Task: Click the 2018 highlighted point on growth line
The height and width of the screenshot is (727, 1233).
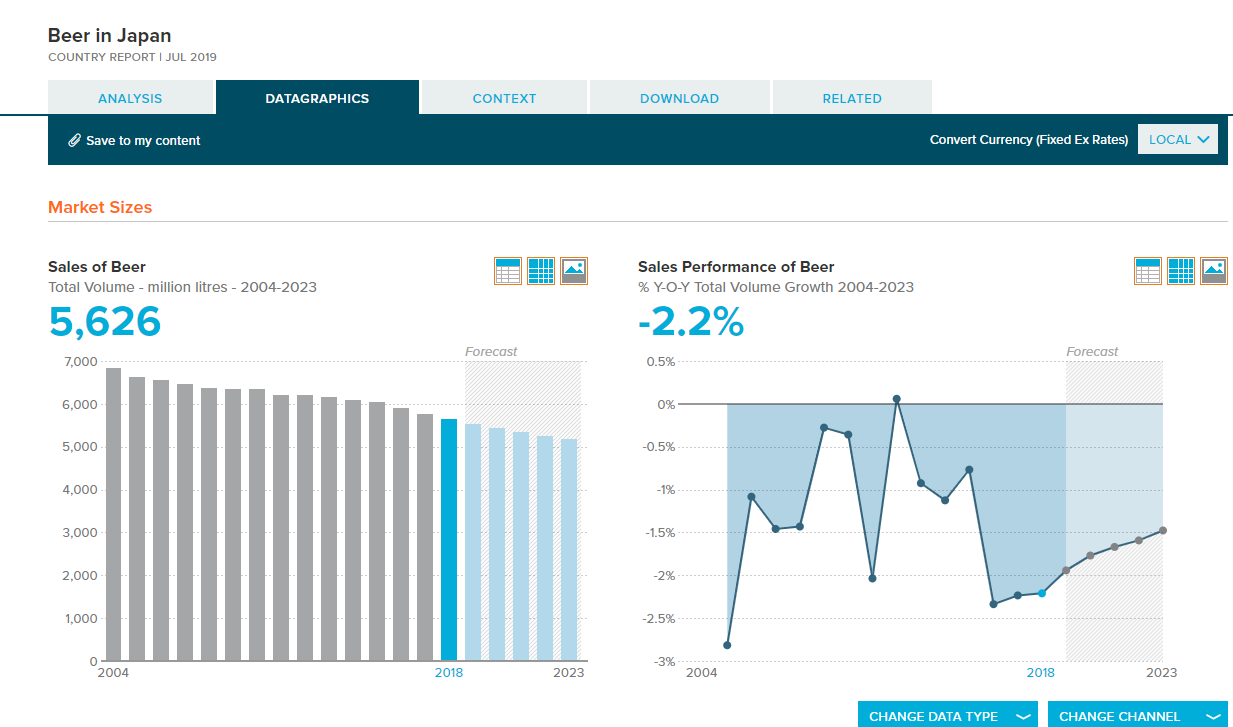Action: tap(1041, 593)
